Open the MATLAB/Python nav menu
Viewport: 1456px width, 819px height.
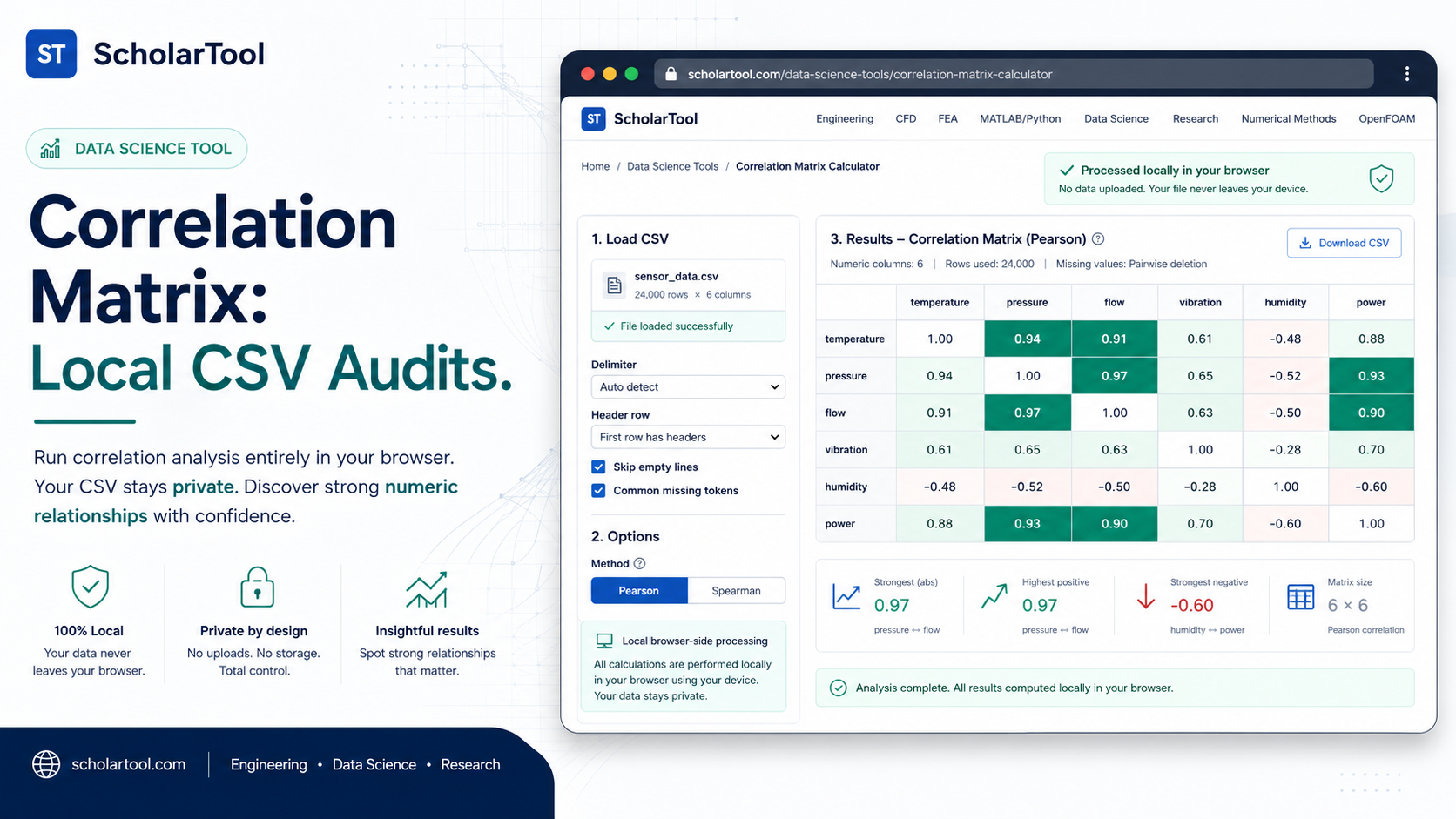pos(1021,119)
